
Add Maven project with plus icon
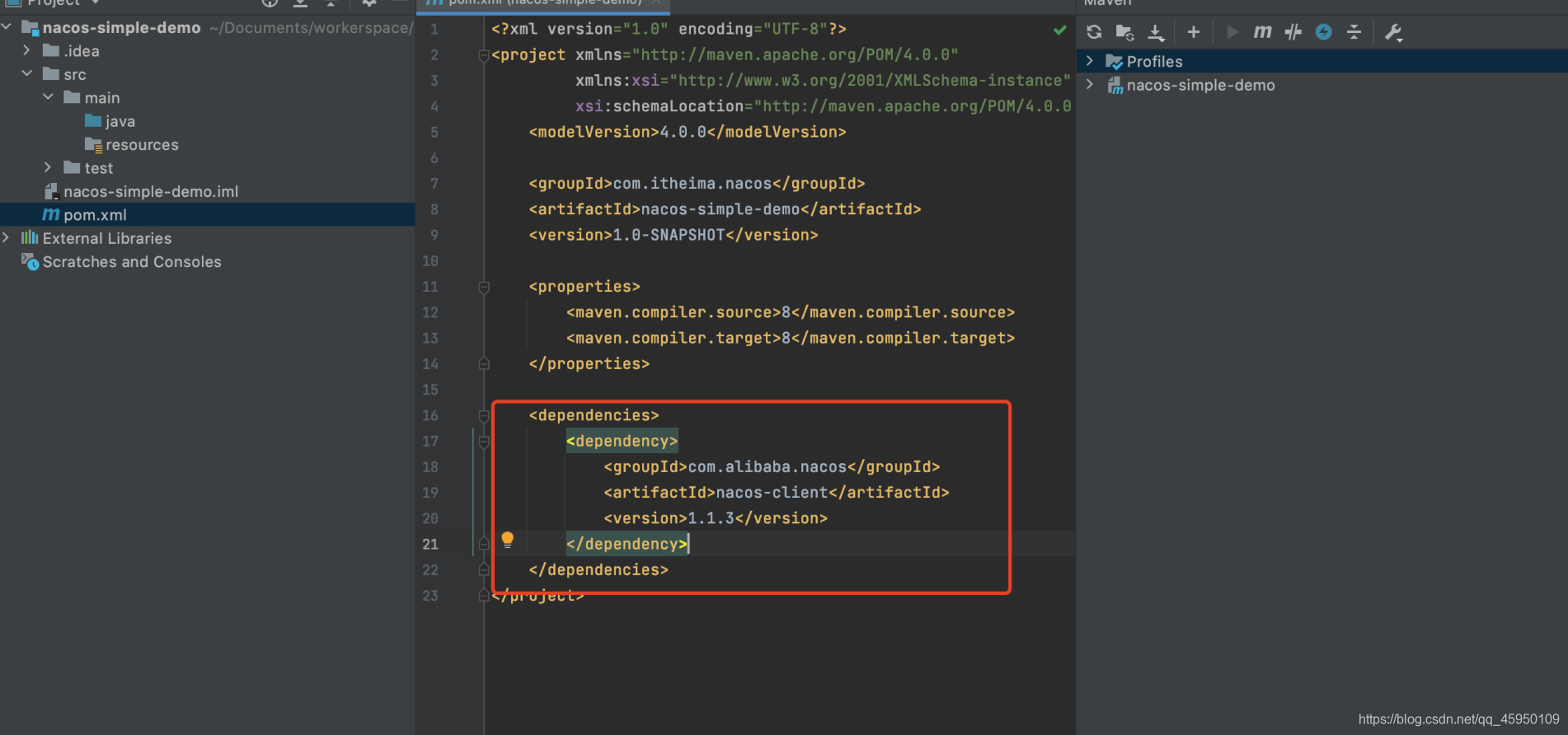coord(1193,32)
